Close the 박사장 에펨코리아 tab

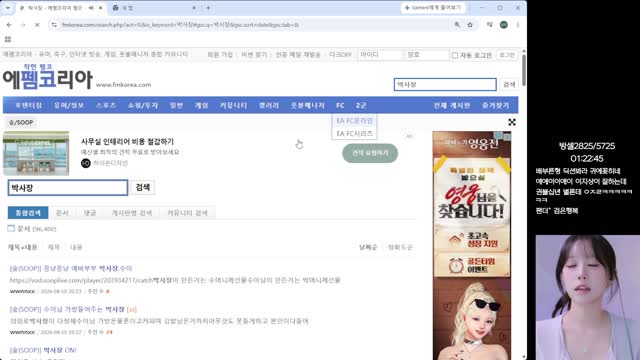[100, 8]
